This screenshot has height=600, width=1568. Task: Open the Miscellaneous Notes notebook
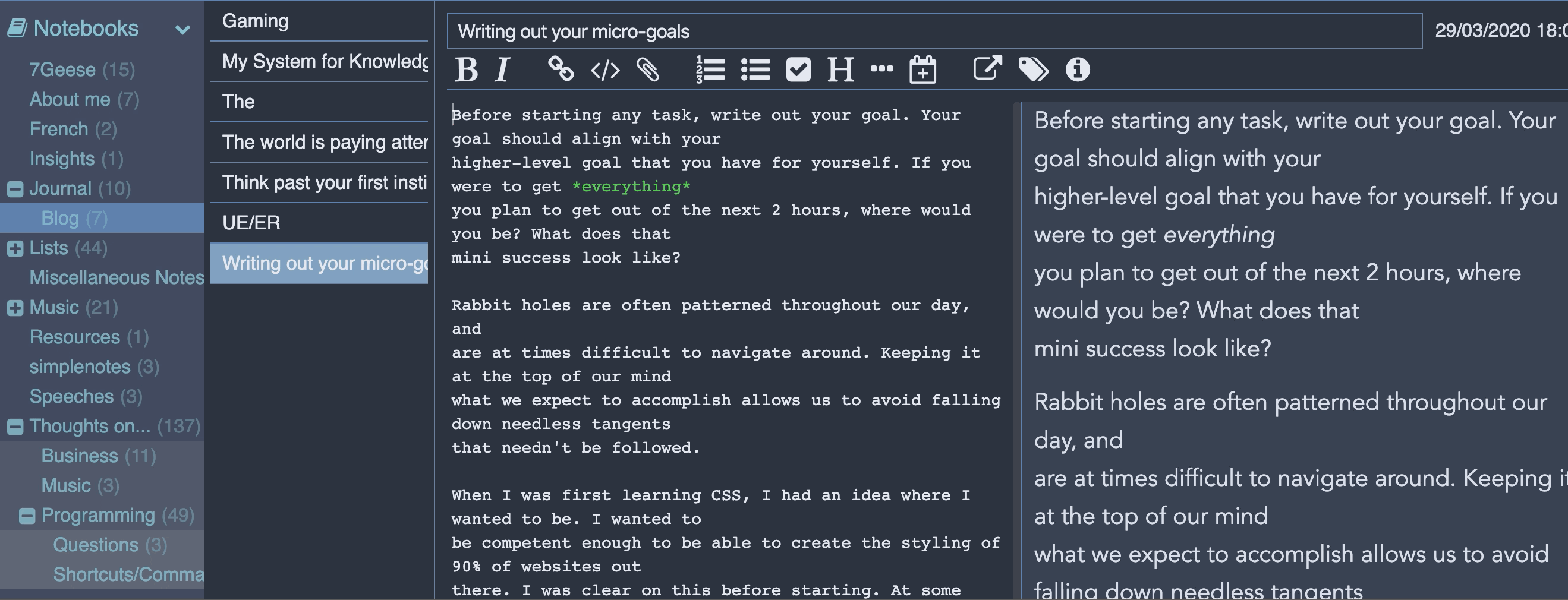(117, 277)
